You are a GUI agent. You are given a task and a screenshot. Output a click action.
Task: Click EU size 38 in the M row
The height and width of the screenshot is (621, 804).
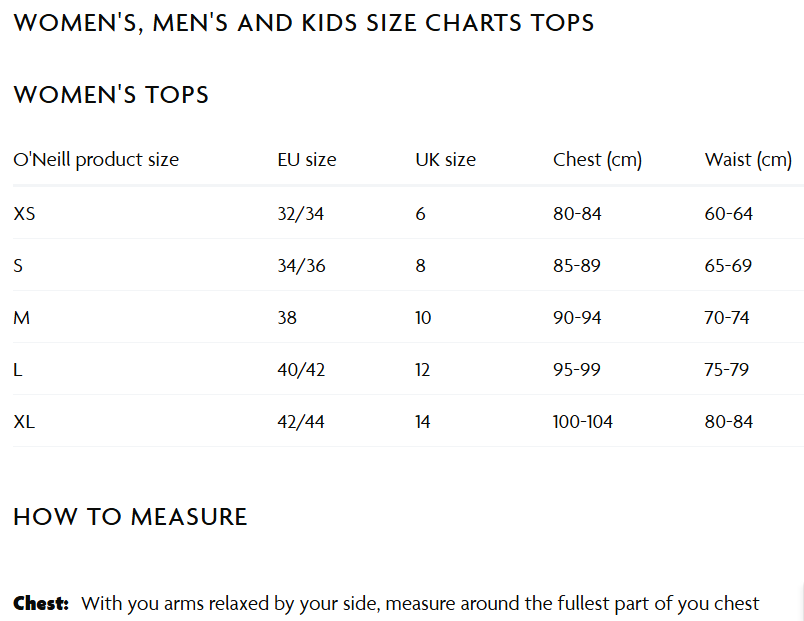[287, 318]
